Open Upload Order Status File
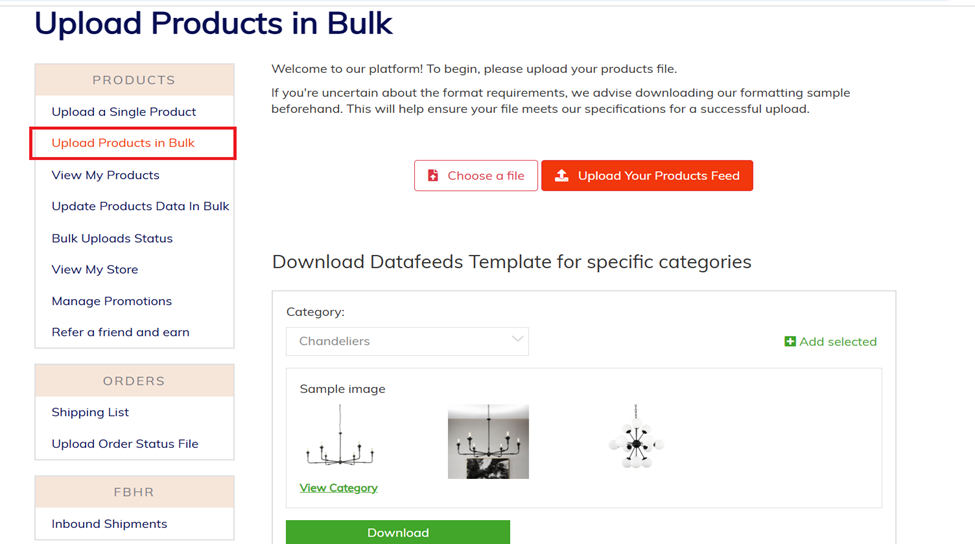Image resolution: width=975 pixels, height=544 pixels. 125,444
